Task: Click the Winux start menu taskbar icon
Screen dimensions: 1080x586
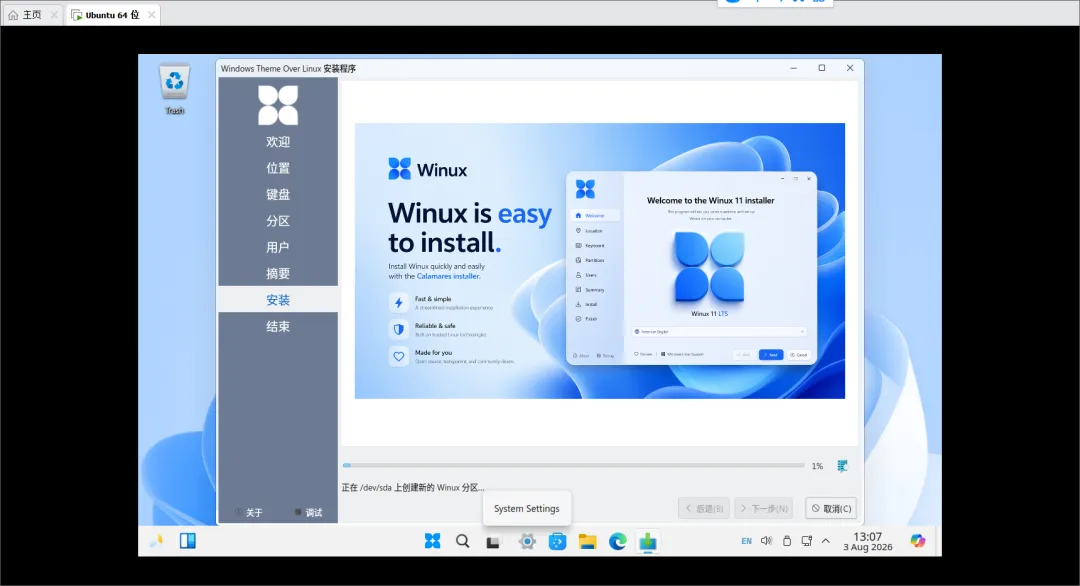Action: pos(433,541)
